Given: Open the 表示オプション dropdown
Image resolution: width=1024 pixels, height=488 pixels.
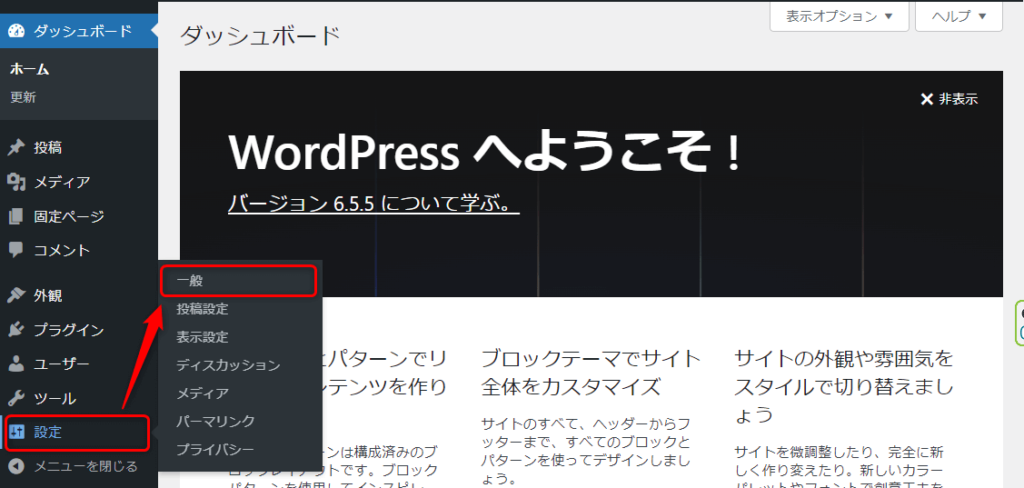Looking at the screenshot, I should click(839, 16).
